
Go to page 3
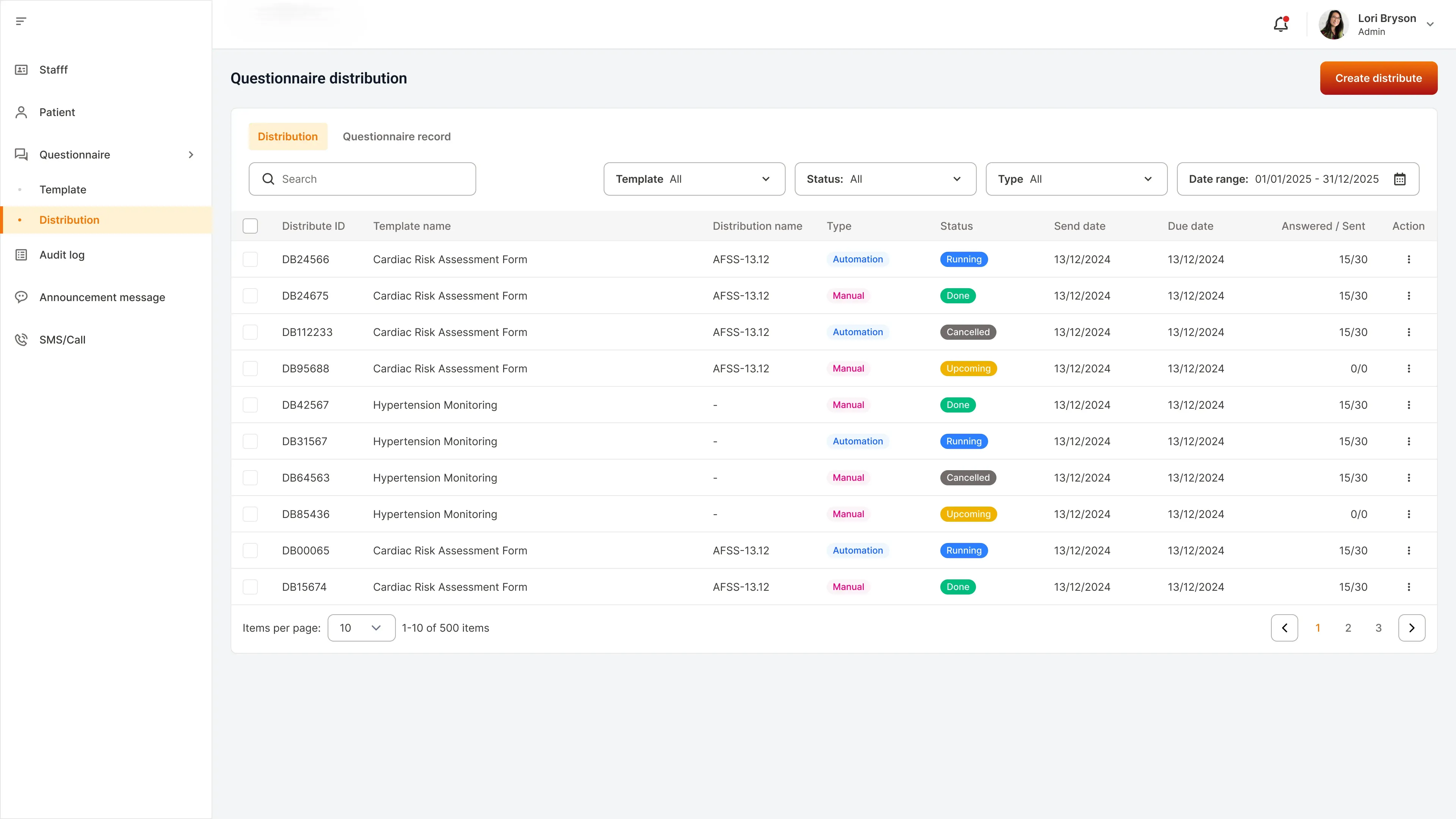pos(1379,628)
